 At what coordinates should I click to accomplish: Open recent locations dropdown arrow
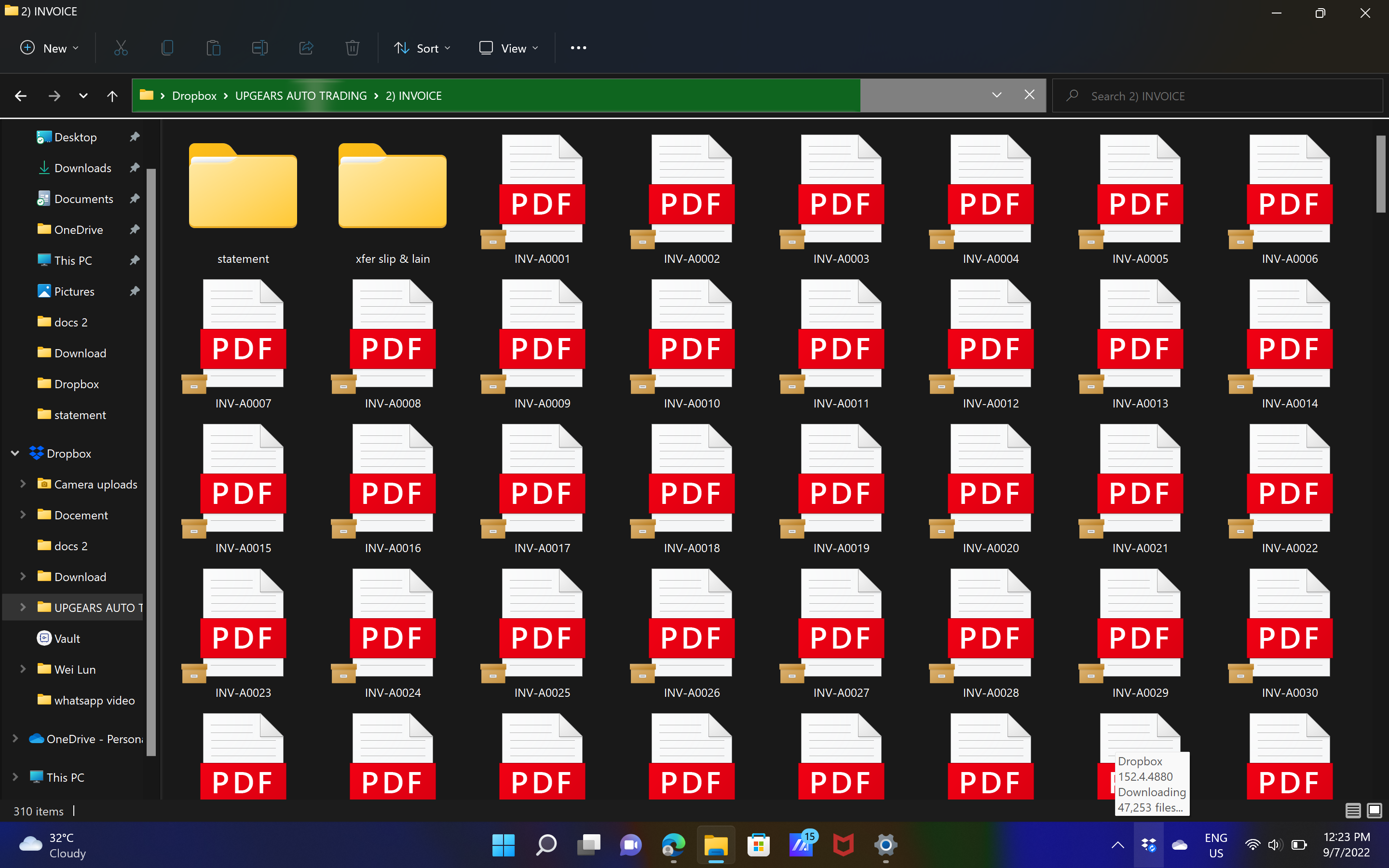point(83,96)
